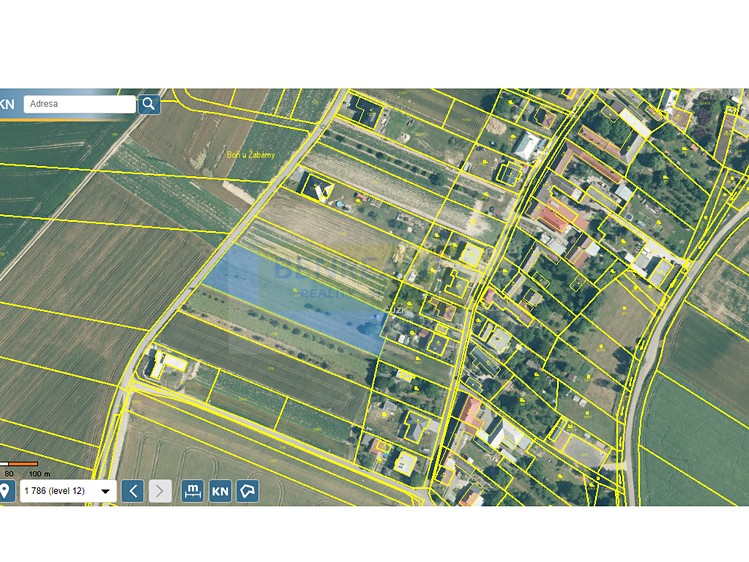Viewport: 749px width, 562px height.
Task: Click the location pin icon
Action: pos(5,491)
